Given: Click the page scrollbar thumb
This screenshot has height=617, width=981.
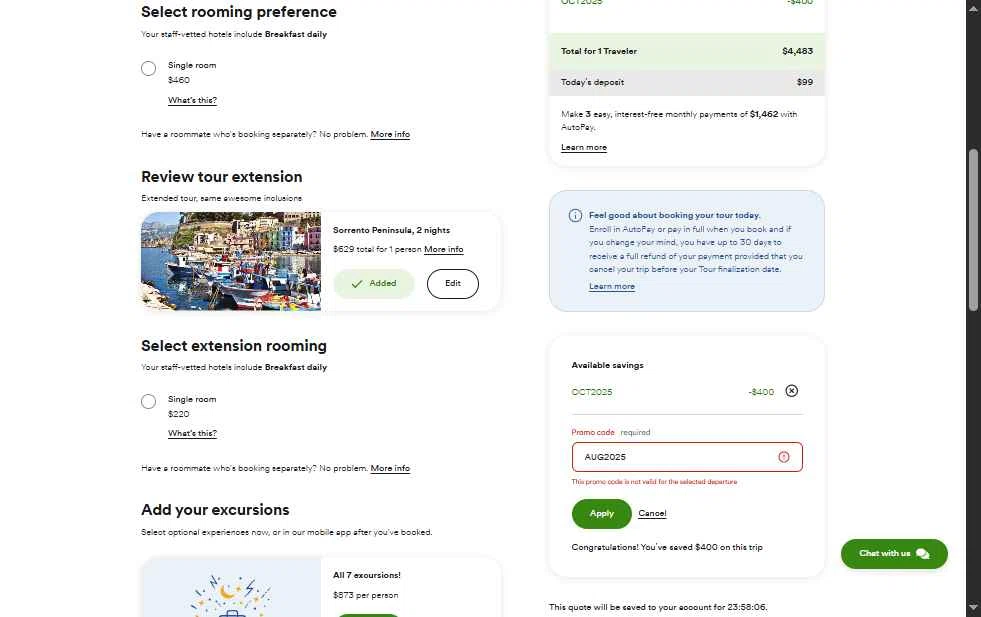Looking at the screenshot, I should pyautogui.click(x=973, y=230).
